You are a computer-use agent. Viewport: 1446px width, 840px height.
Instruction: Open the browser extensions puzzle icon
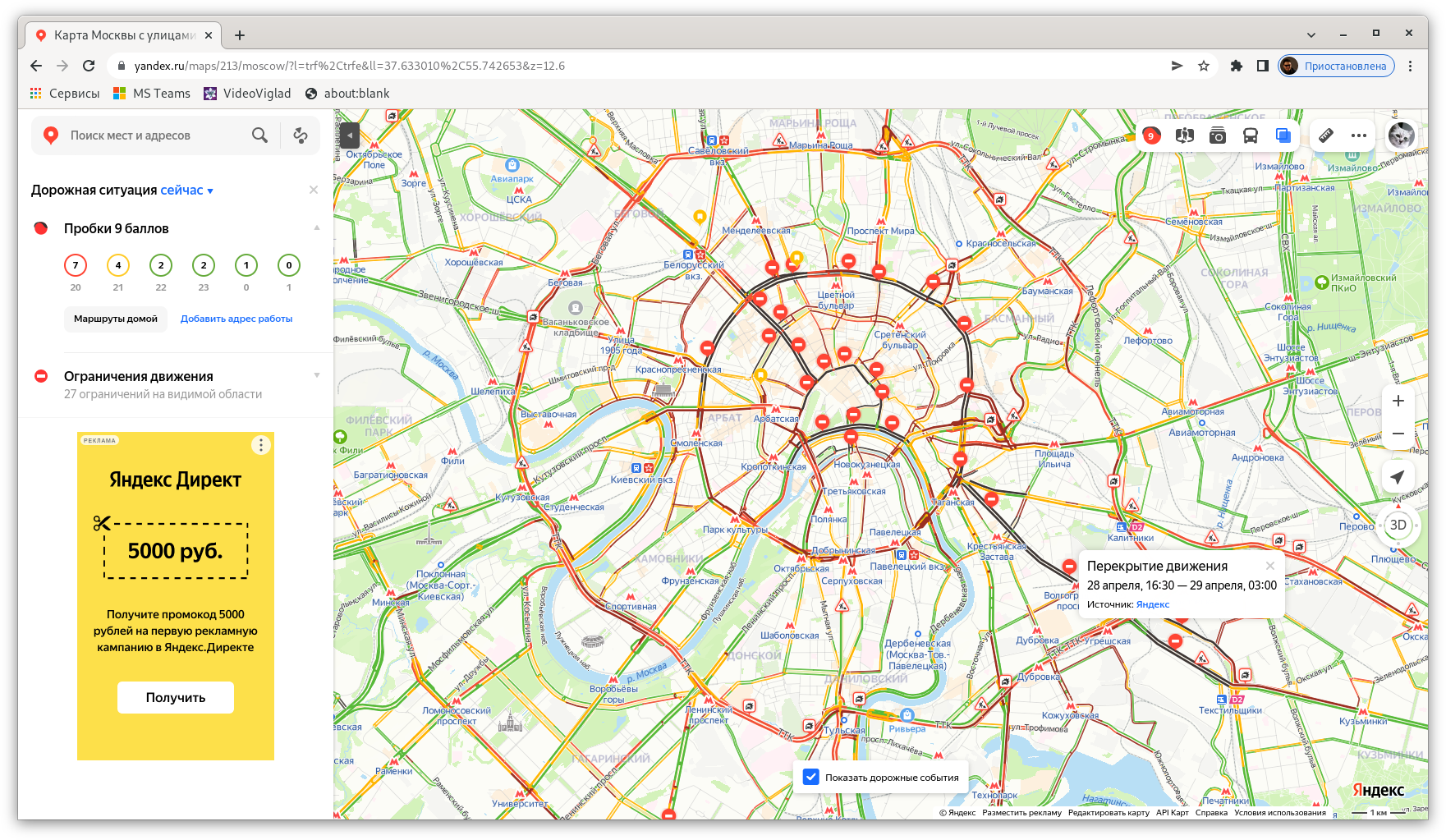[1237, 66]
